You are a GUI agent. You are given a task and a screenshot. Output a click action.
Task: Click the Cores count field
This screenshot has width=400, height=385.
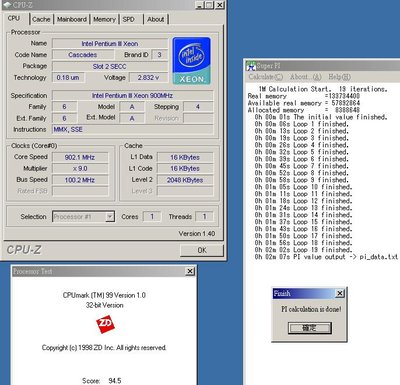152,217
